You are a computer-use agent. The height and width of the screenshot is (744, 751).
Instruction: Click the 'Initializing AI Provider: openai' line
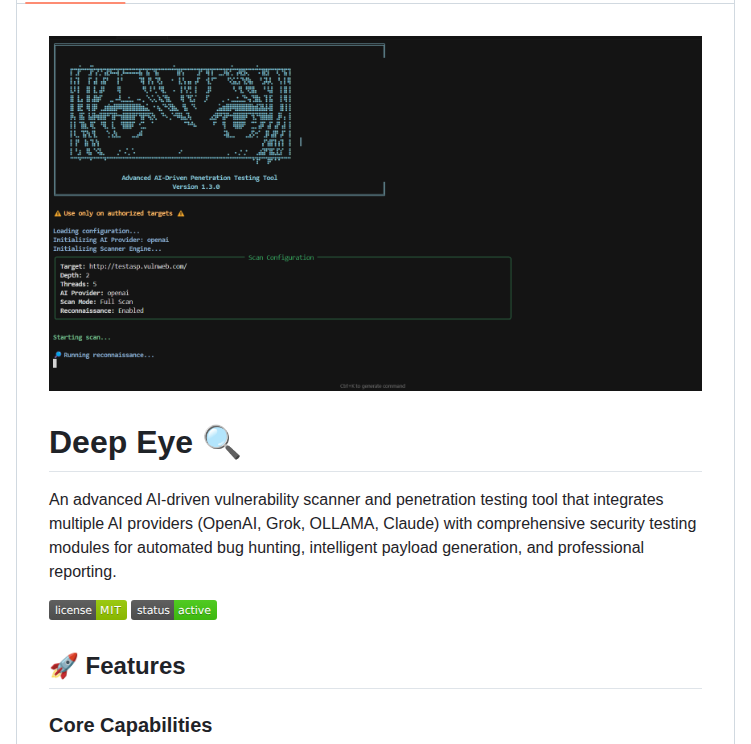coord(111,240)
